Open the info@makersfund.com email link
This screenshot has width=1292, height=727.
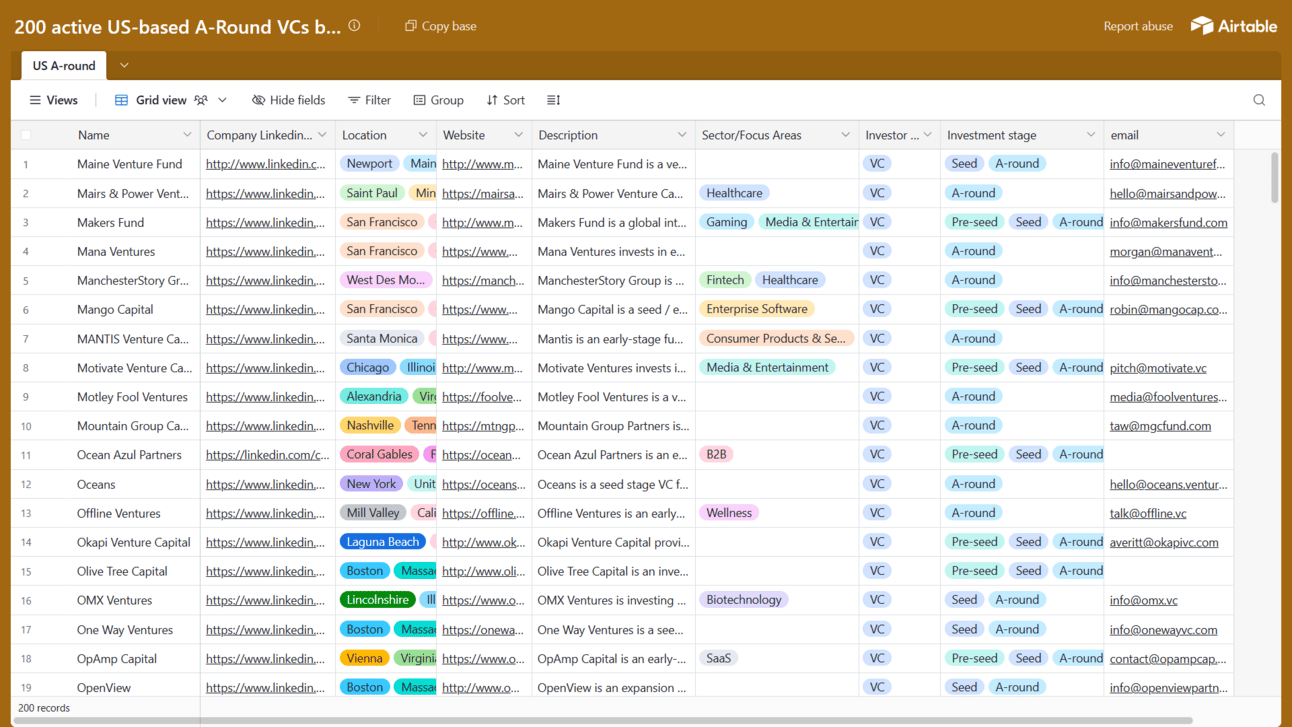[1166, 222]
